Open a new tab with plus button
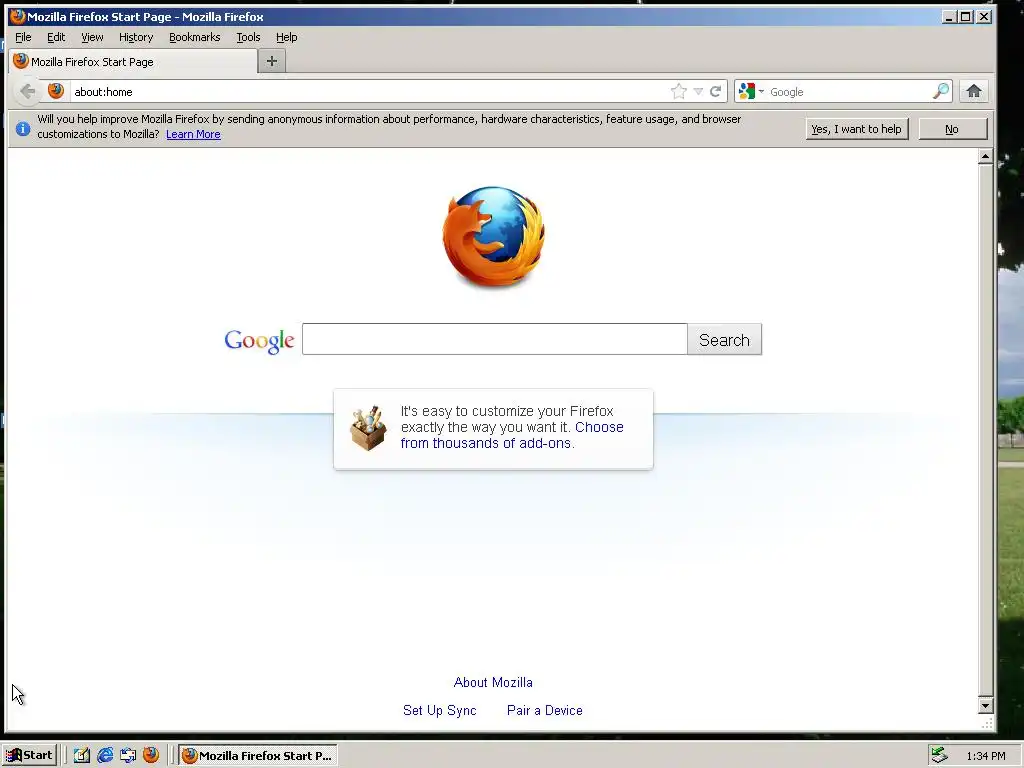This screenshot has width=1024, height=768. click(x=272, y=61)
